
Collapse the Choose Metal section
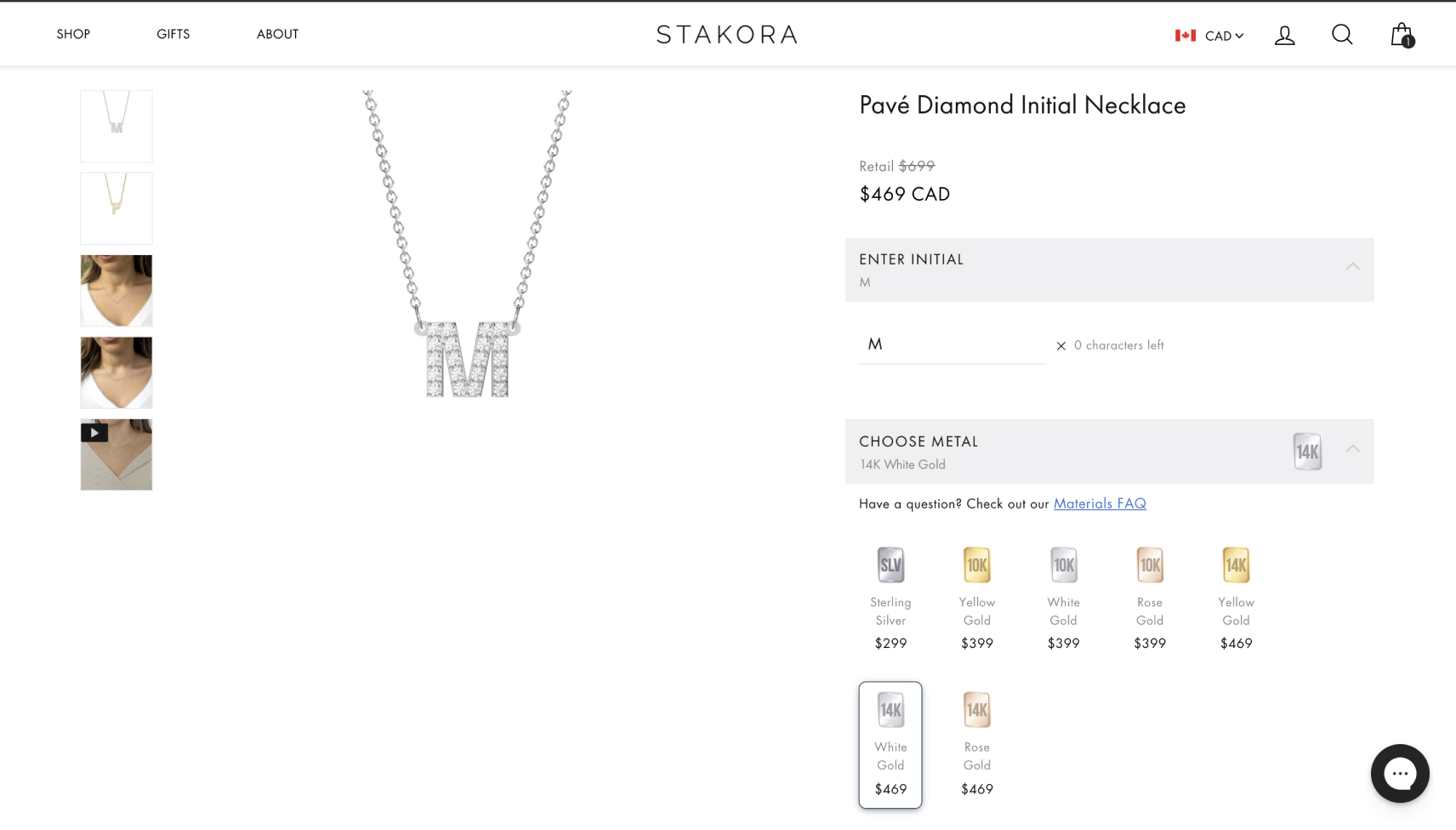(x=1352, y=449)
